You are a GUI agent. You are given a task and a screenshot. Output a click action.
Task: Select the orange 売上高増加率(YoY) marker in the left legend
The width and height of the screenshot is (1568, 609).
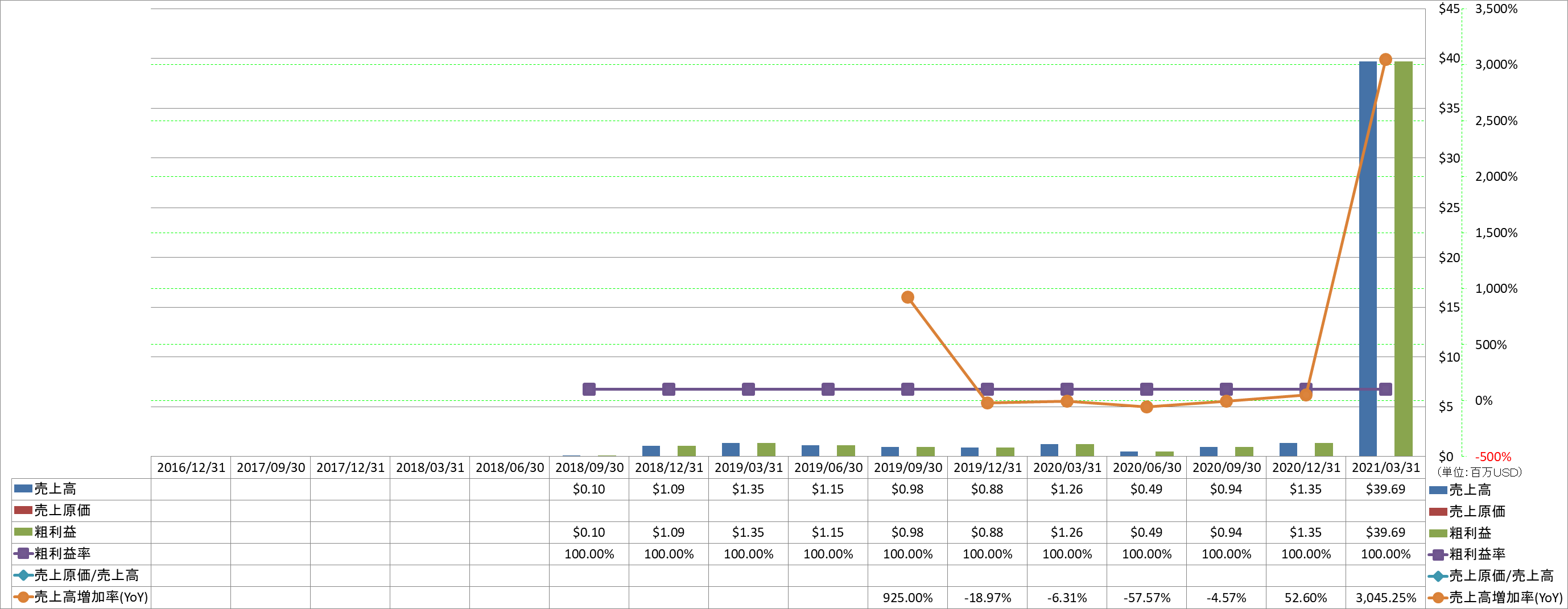[x=23, y=597]
